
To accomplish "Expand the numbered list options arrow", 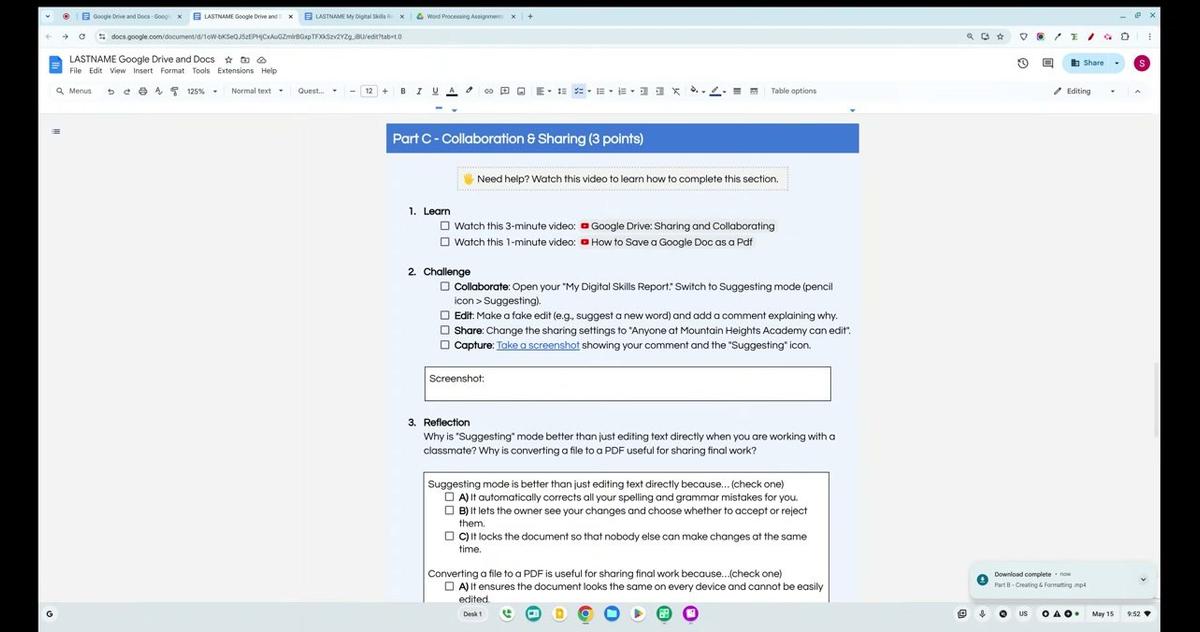I will [x=631, y=91].
